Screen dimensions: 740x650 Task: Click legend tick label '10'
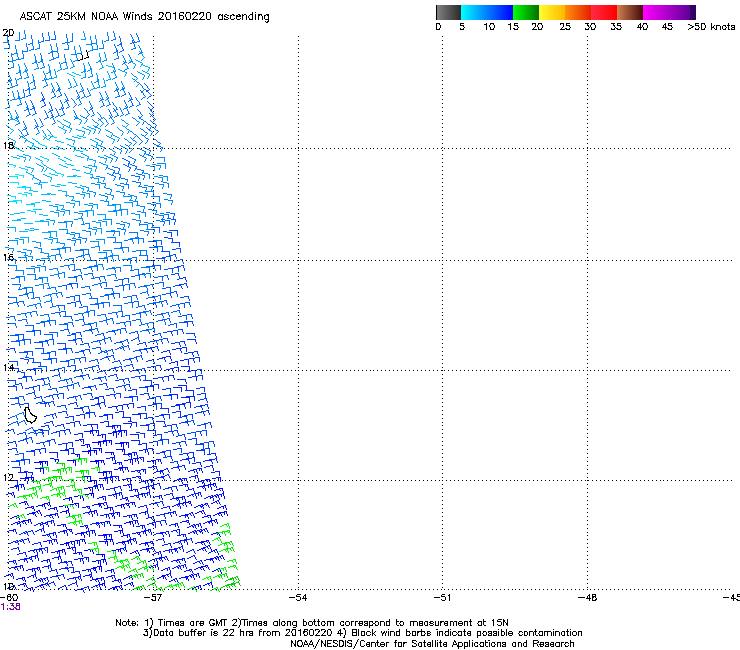point(489,27)
